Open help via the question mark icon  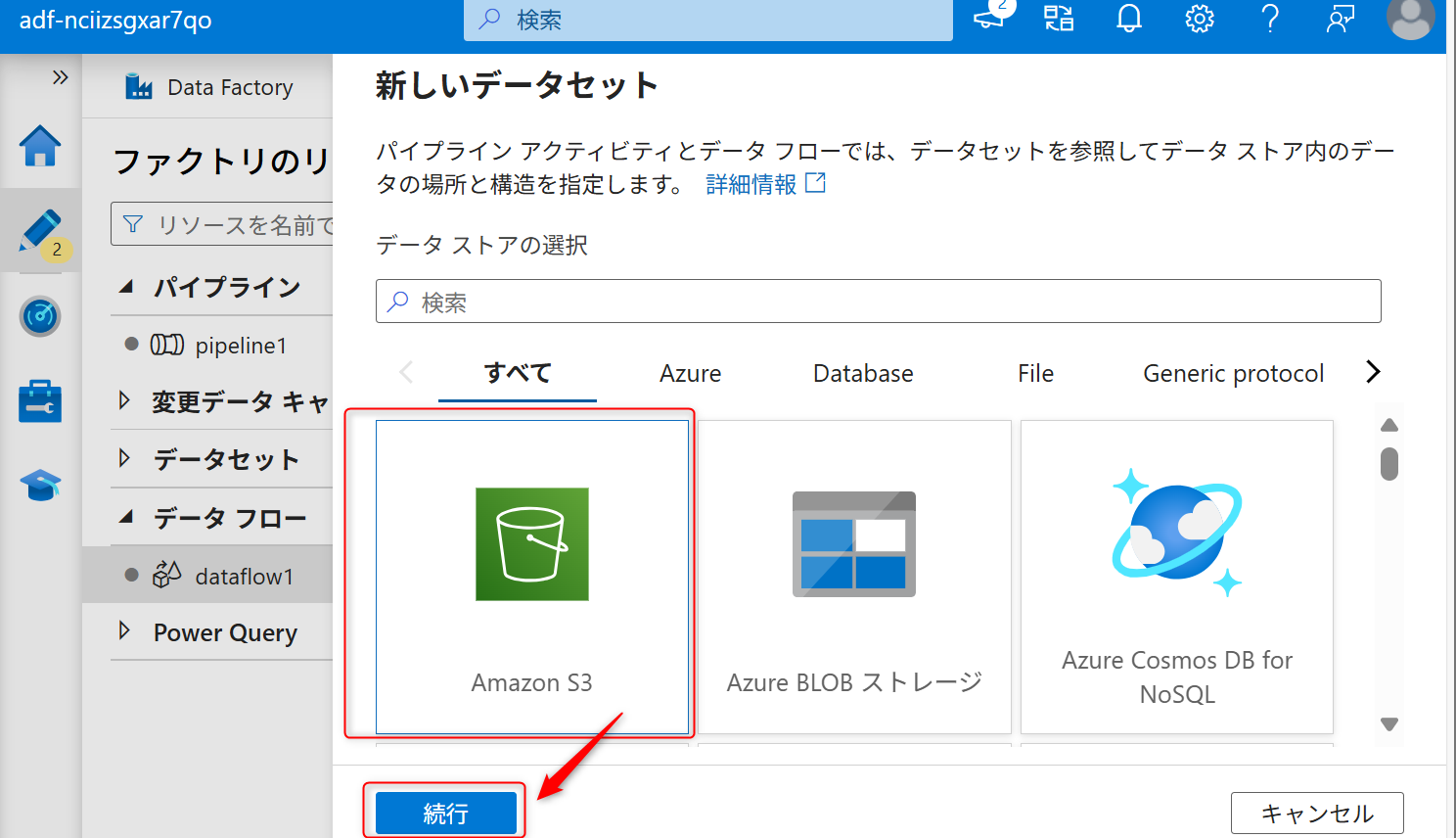click(x=1269, y=19)
